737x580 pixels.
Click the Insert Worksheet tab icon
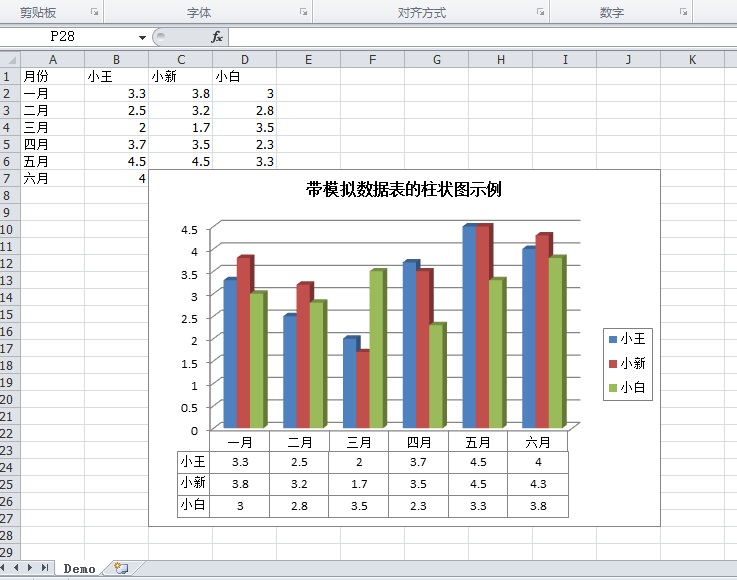click(x=121, y=568)
